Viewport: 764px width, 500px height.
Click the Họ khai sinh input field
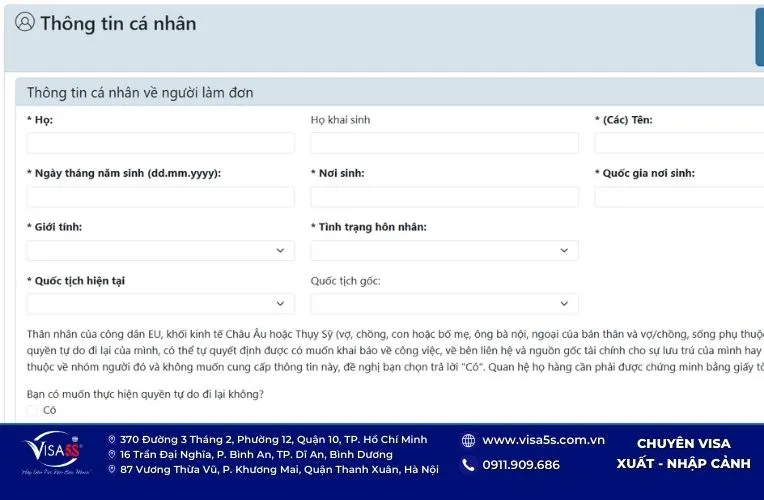coord(444,143)
